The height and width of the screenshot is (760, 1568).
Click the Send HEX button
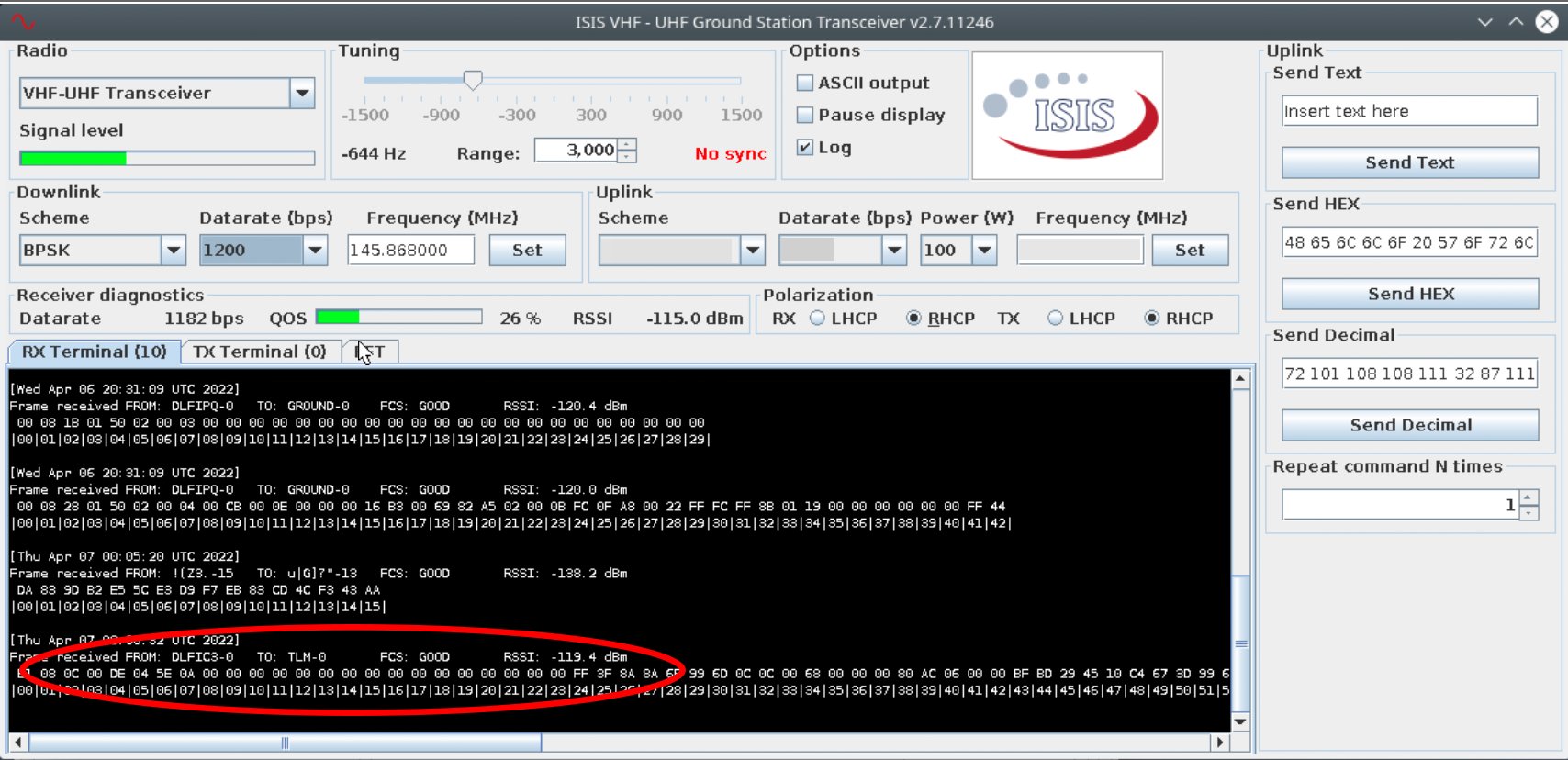[1410, 294]
